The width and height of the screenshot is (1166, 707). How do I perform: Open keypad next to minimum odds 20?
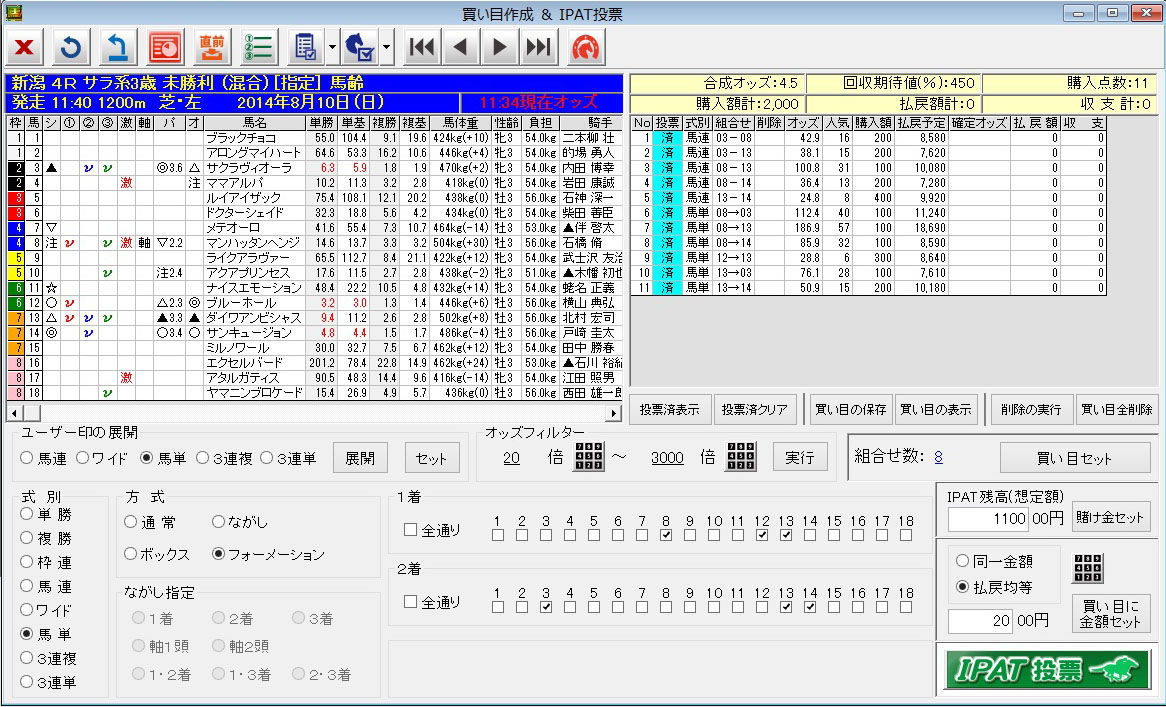(x=588, y=456)
